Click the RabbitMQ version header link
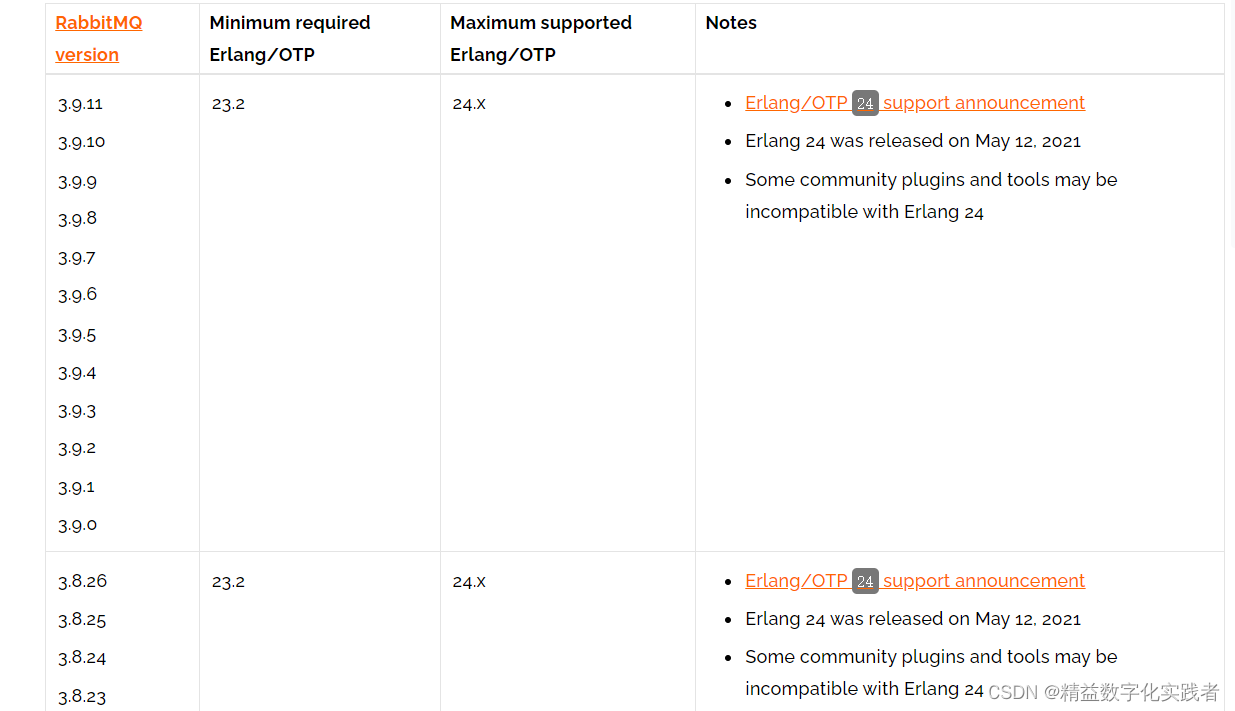Viewport: 1235px width, 711px height. tap(98, 38)
